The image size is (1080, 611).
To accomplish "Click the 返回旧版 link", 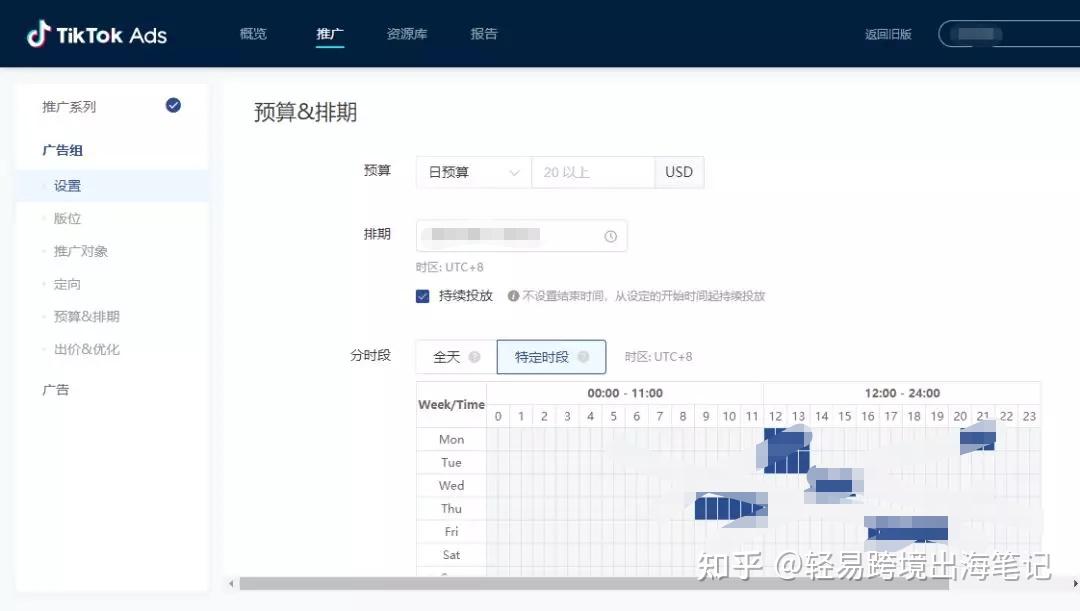I will [x=888, y=33].
